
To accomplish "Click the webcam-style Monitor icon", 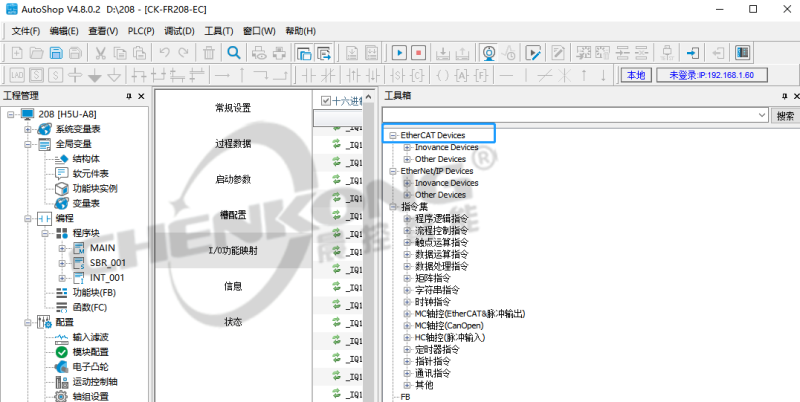I will pyautogui.click(x=489, y=52).
